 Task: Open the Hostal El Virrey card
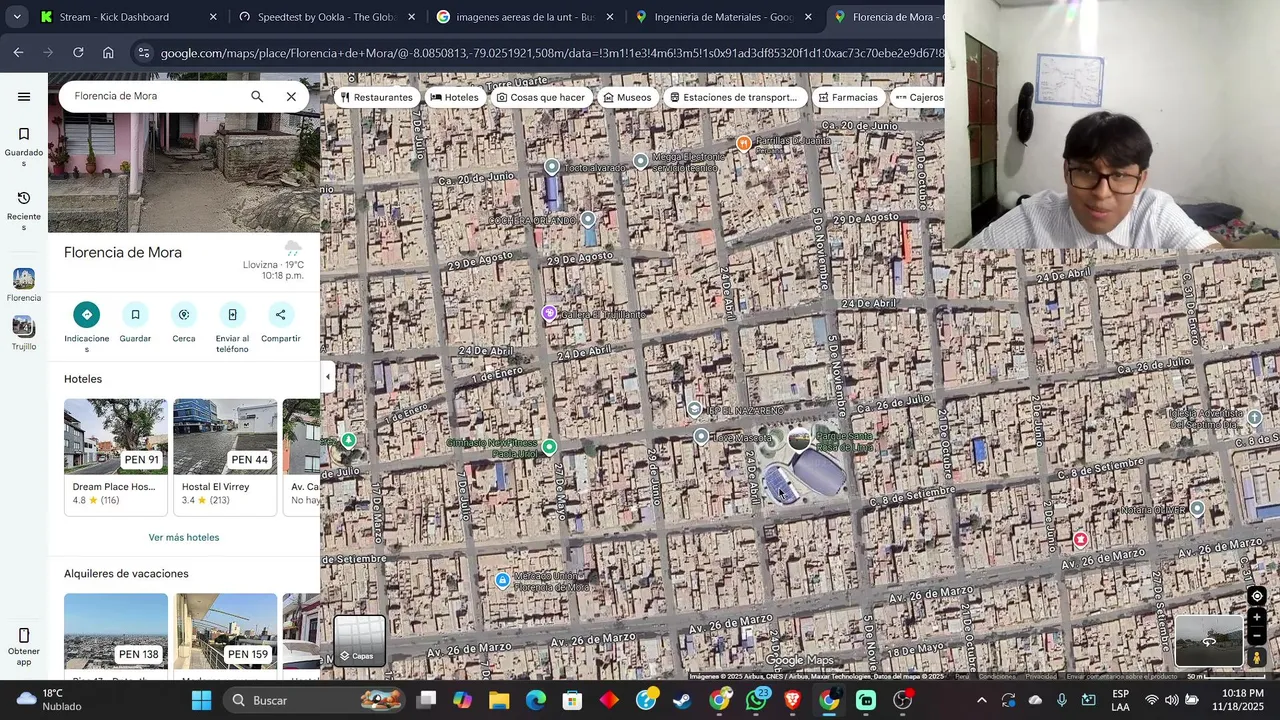pos(225,457)
